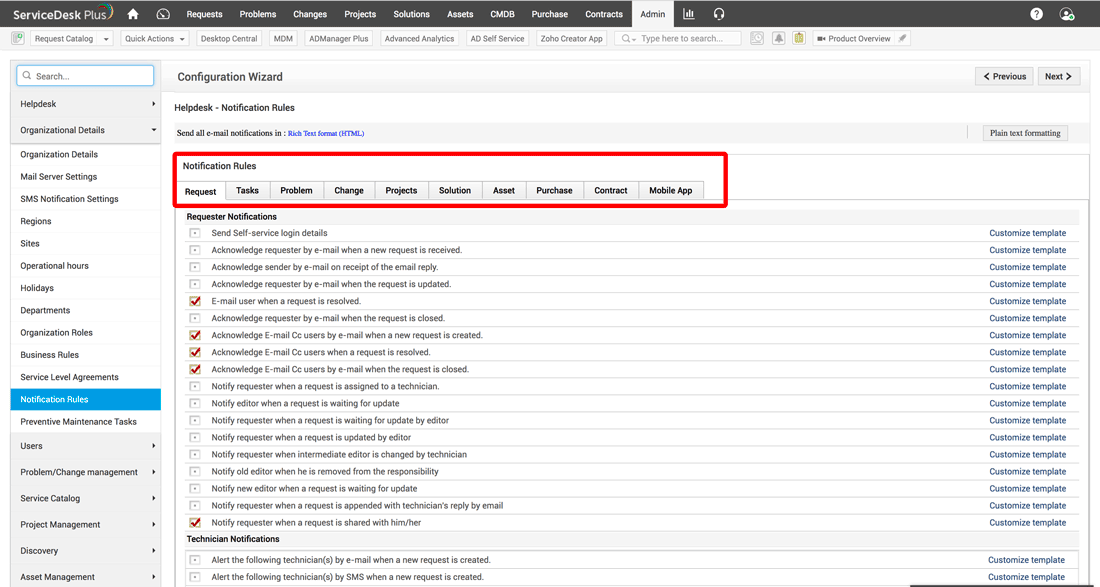Open Business Rules in sidebar

pos(86,355)
